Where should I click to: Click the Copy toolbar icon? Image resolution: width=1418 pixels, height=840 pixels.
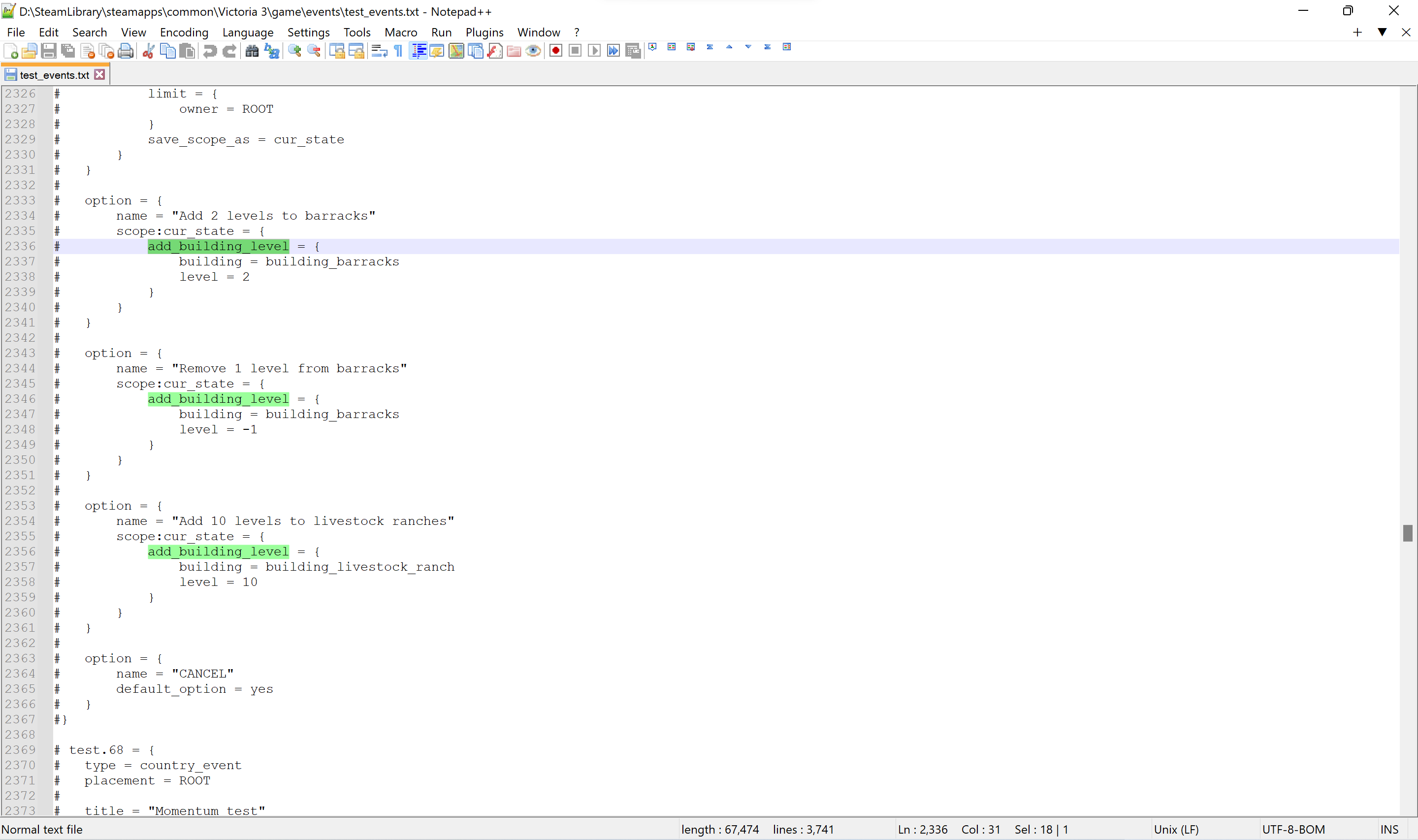167,51
